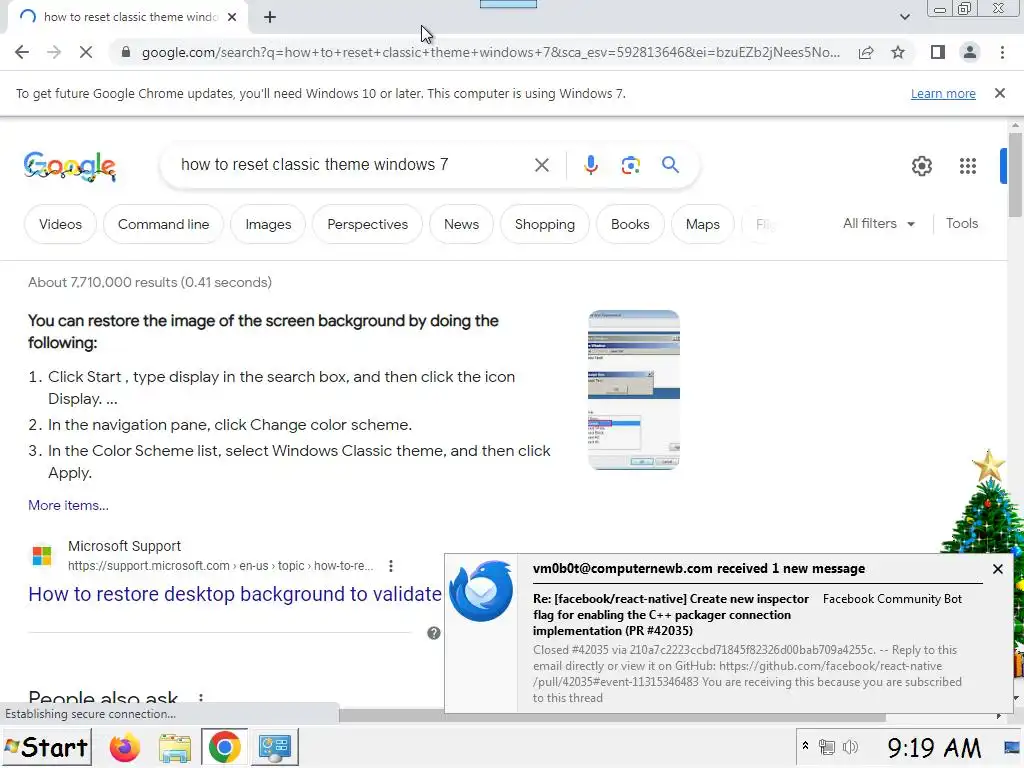Filter results by Command line
The height and width of the screenshot is (768, 1024).
tap(163, 224)
